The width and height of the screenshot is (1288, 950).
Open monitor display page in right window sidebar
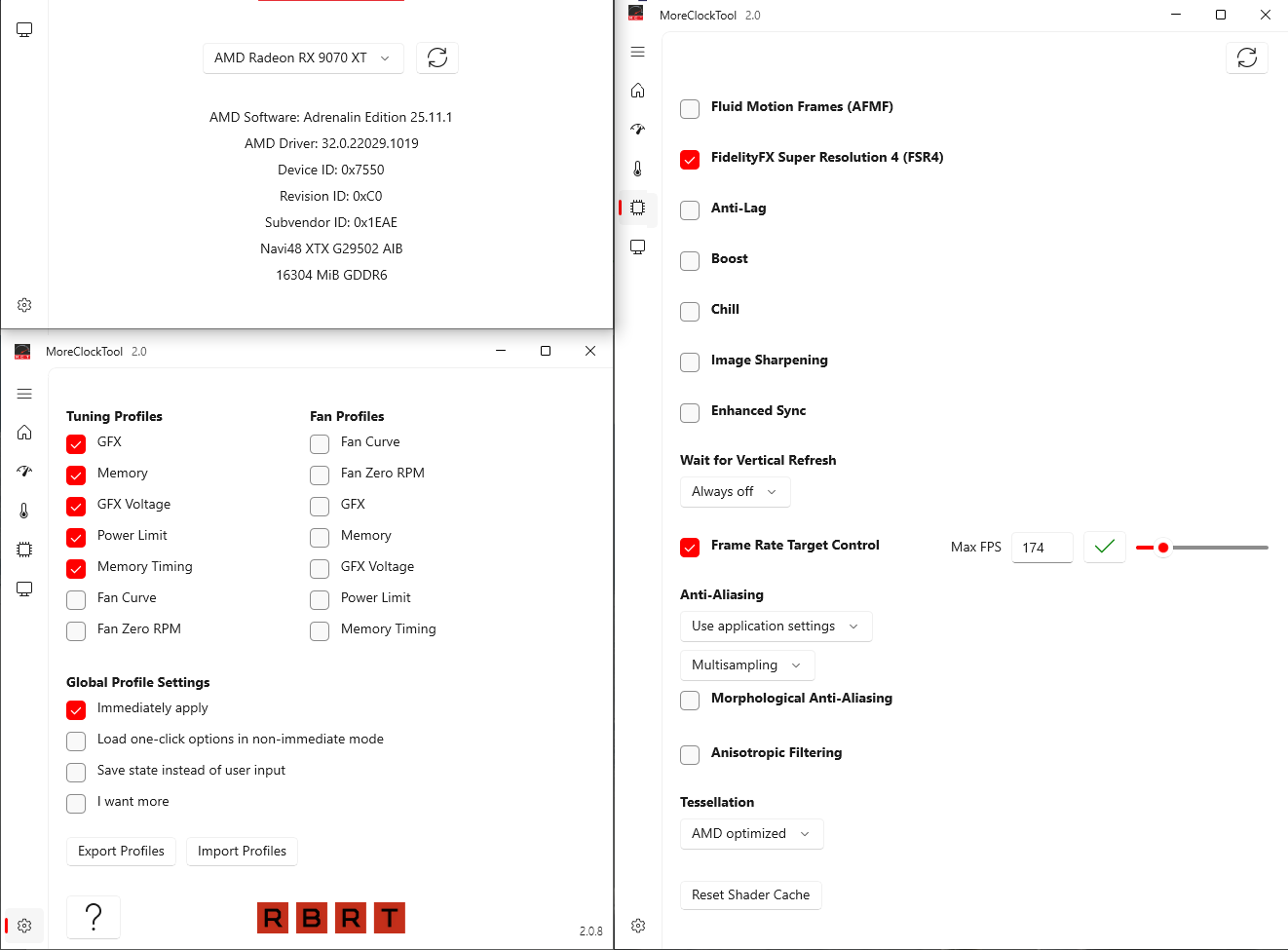point(638,247)
